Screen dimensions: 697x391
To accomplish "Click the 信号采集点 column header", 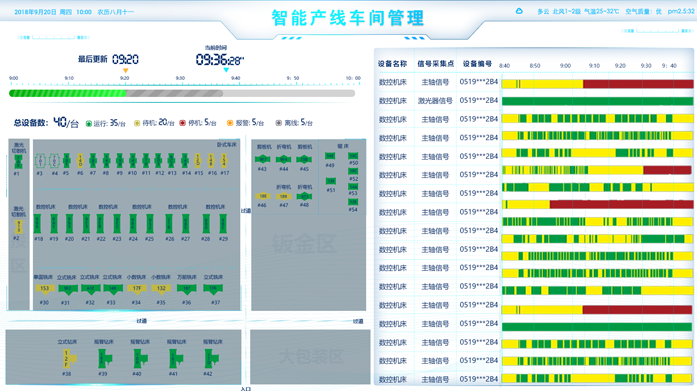I will click(435, 64).
